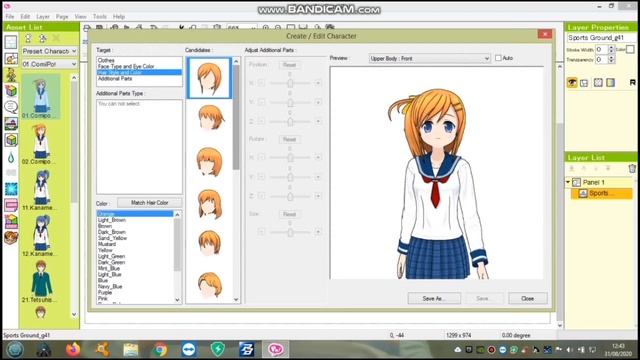Click the dotted frame icon in Layer Properties
This screenshot has height=360, width=640.
598,82
